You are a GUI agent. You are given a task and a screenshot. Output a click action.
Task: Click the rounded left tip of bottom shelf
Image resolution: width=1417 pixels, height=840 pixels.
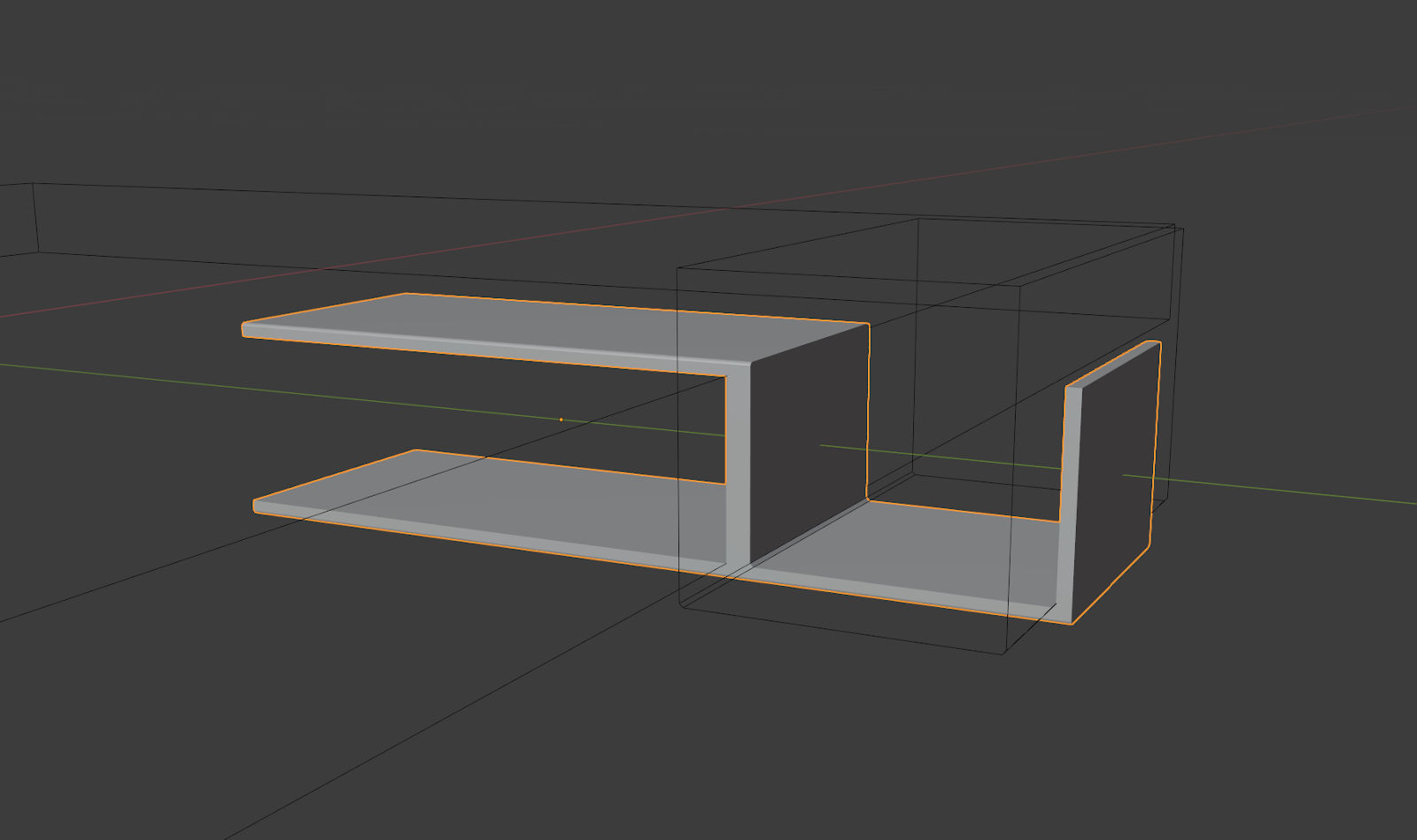pyautogui.click(x=257, y=506)
